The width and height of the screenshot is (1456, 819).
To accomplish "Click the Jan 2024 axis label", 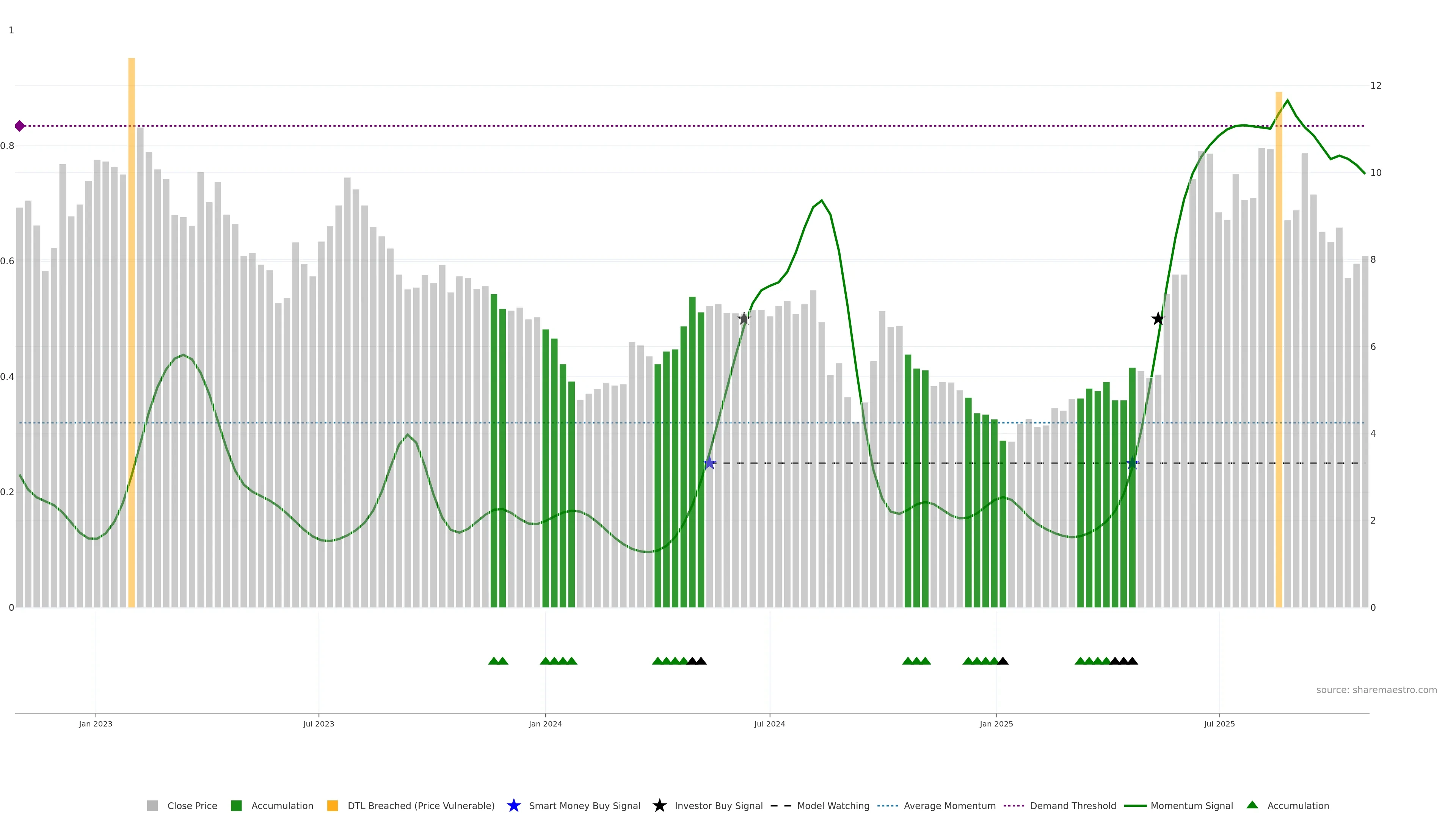I will [x=546, y=724].
